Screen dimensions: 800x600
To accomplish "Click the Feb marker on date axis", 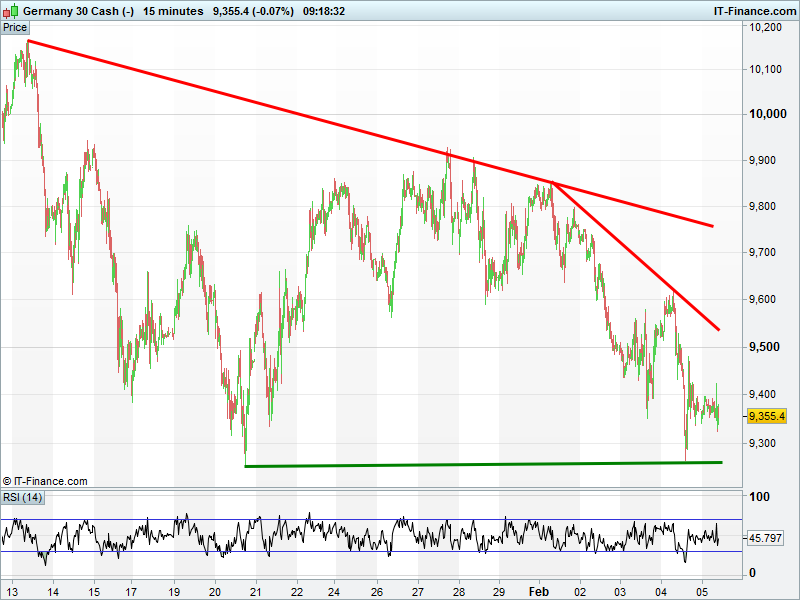I will pyautogui.click(x=539, y=591).
